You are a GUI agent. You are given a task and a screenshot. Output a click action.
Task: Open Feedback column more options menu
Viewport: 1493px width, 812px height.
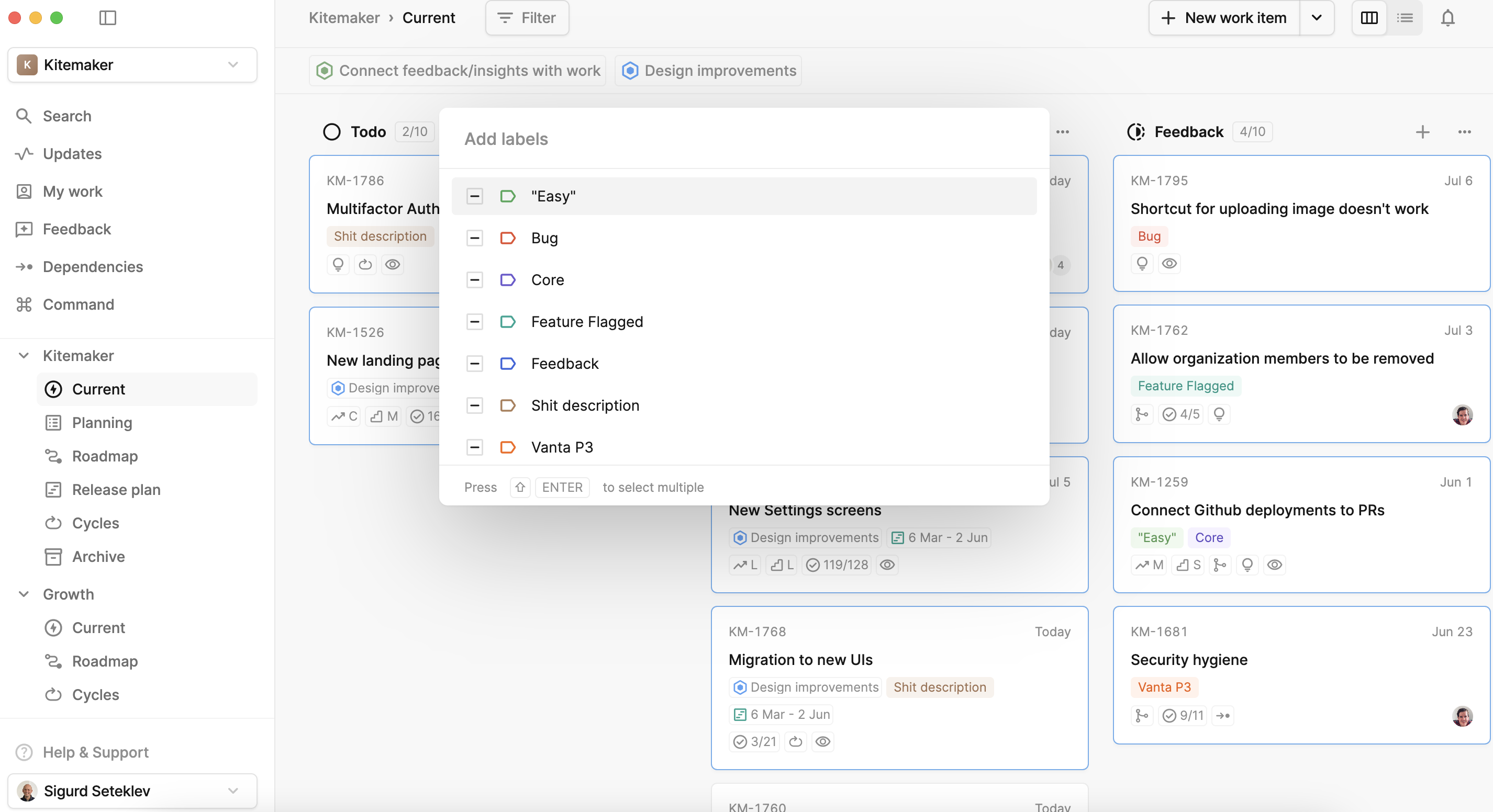pyautogui.click(x=1464, y=132)
